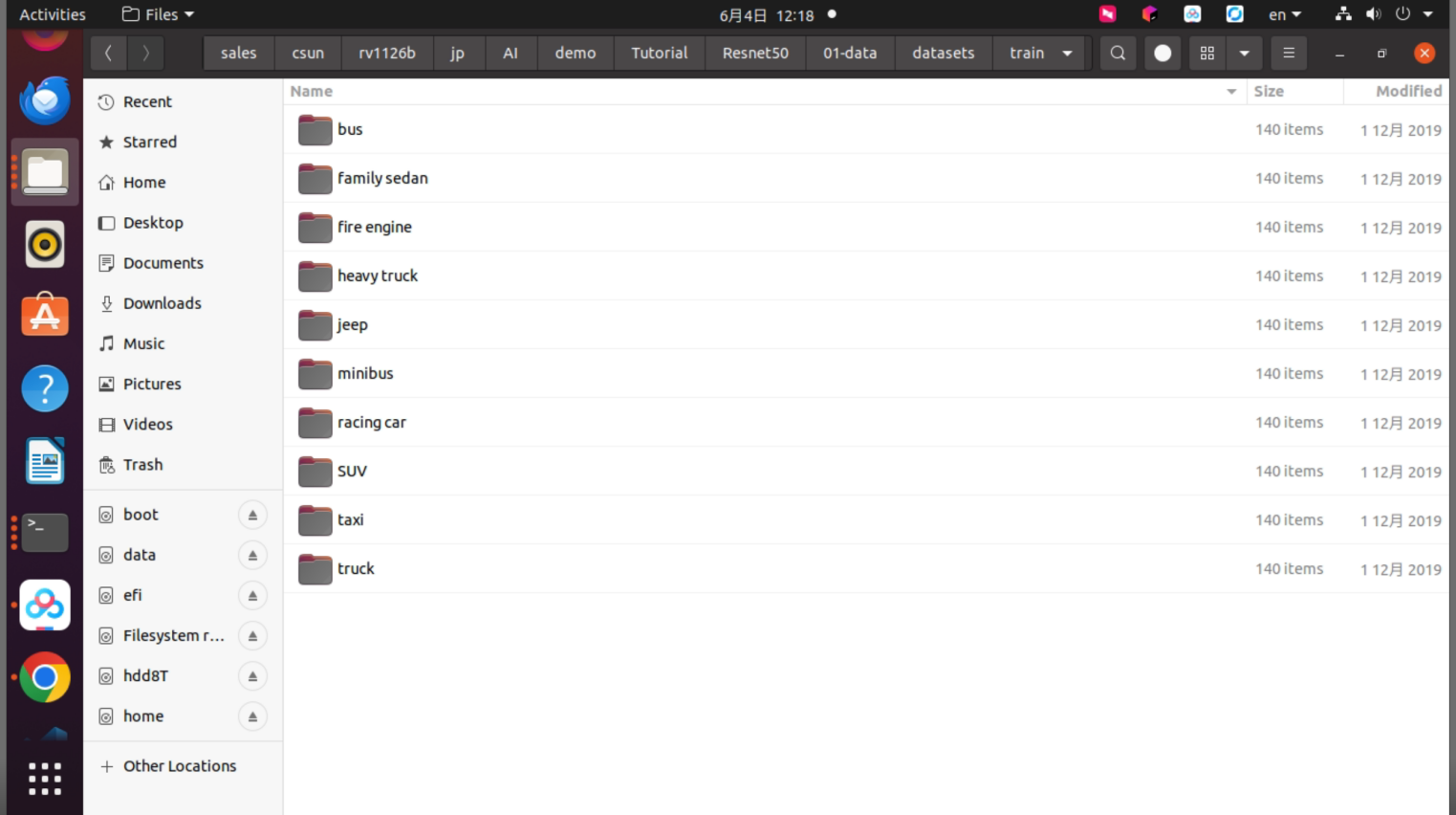Screen dimensions: 1456x815
Task: Open Videos in the sidebar
Action: [x=183, y=424]
